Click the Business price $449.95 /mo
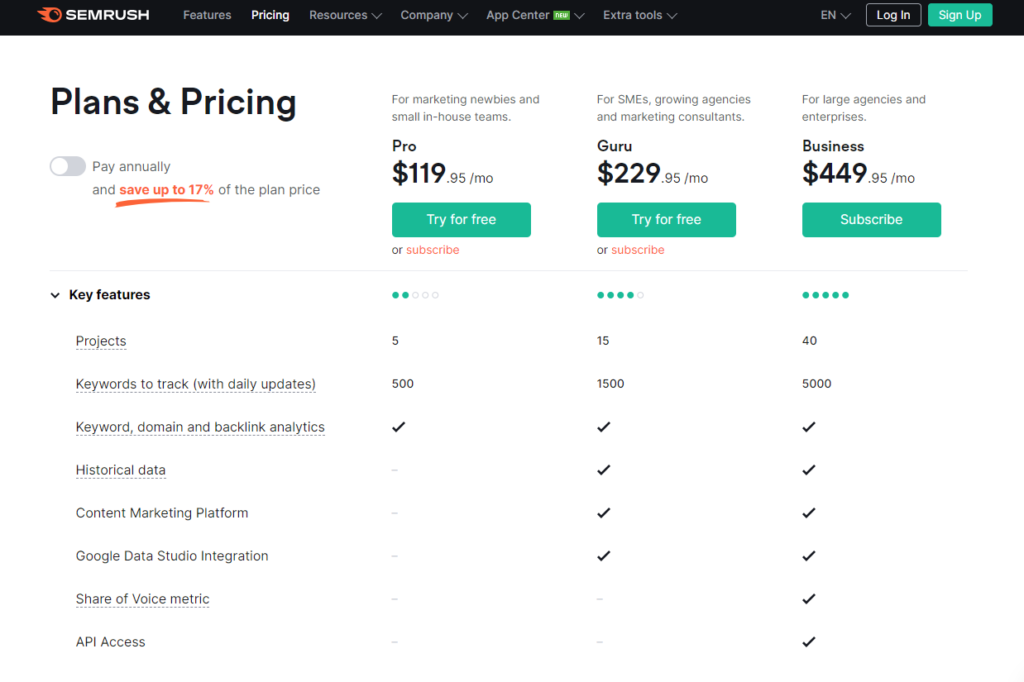 tap(858, 174)
